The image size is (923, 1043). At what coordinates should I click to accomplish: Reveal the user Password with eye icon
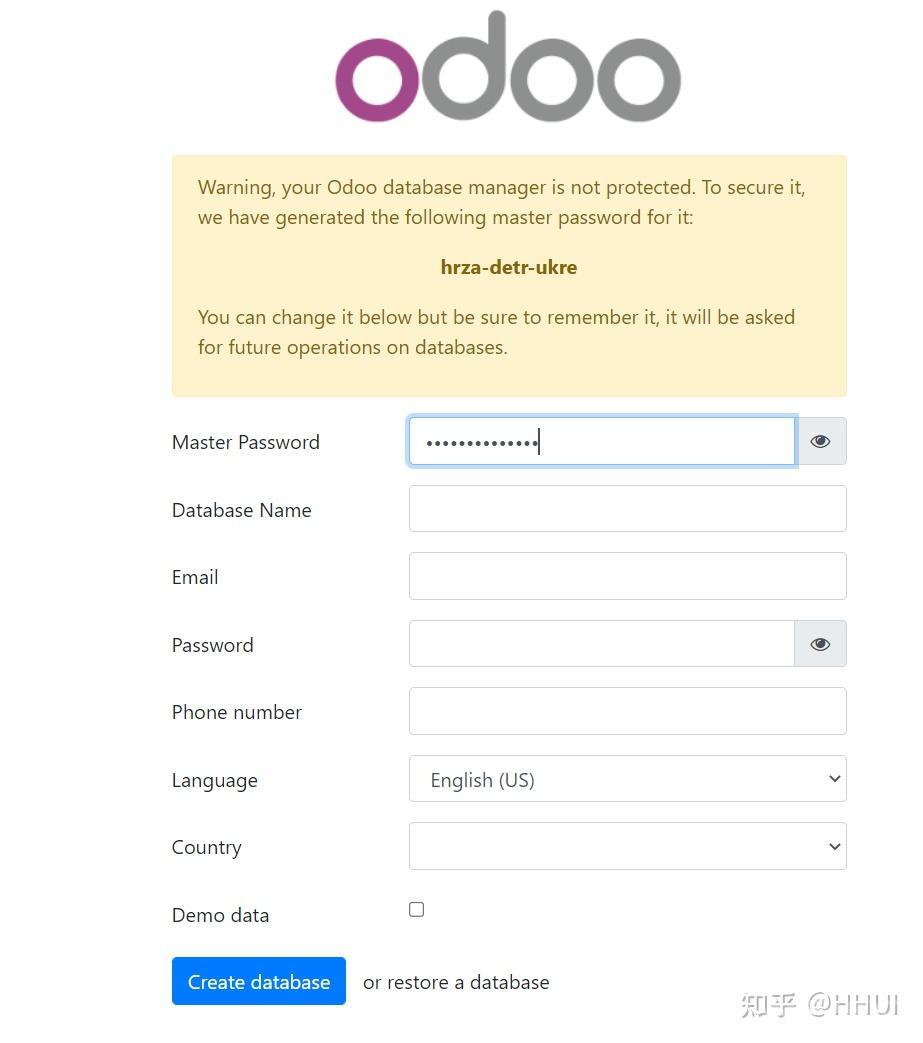821,644
